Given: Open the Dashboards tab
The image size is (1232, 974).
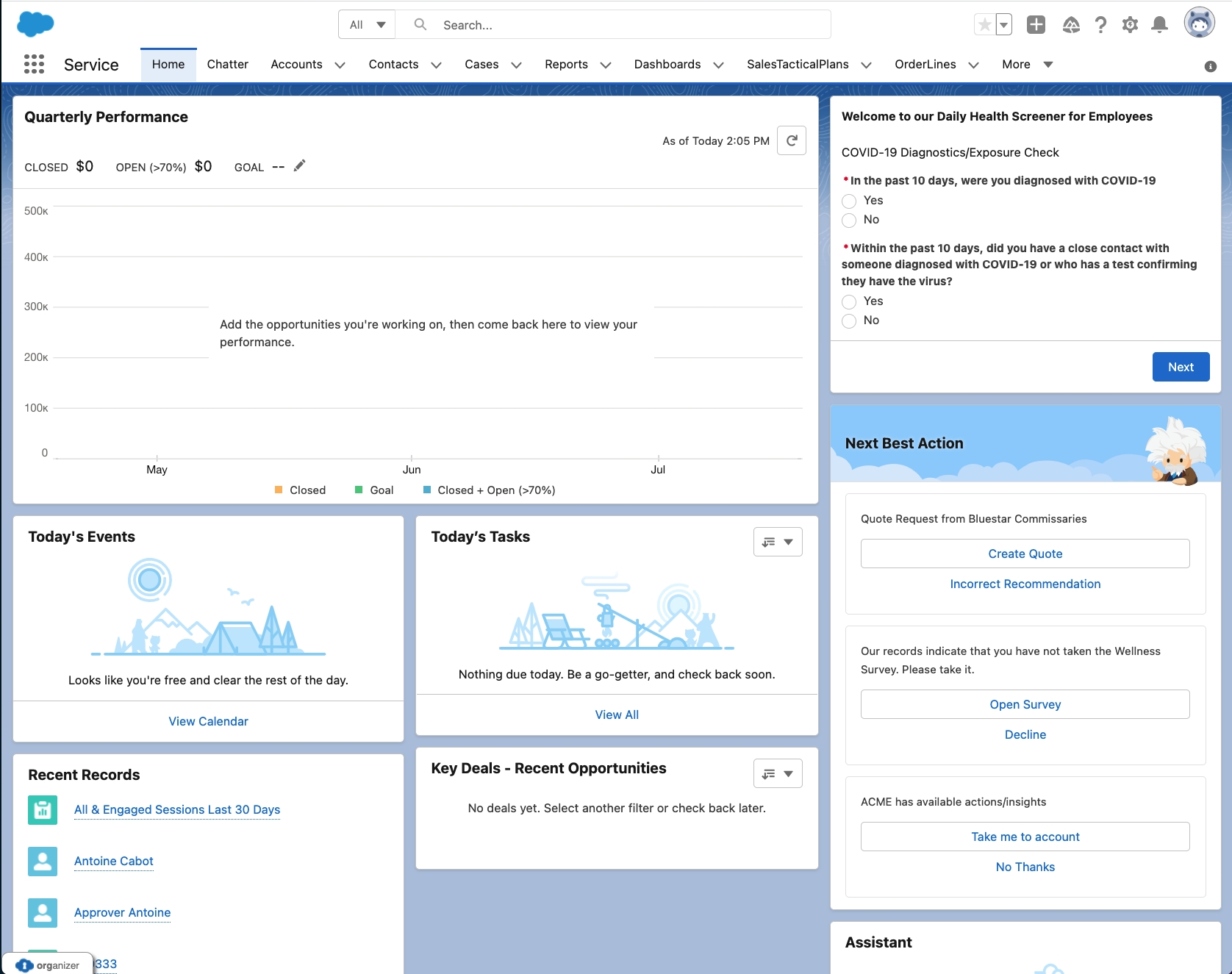Looking at the screenshot, I should [667, 65].
